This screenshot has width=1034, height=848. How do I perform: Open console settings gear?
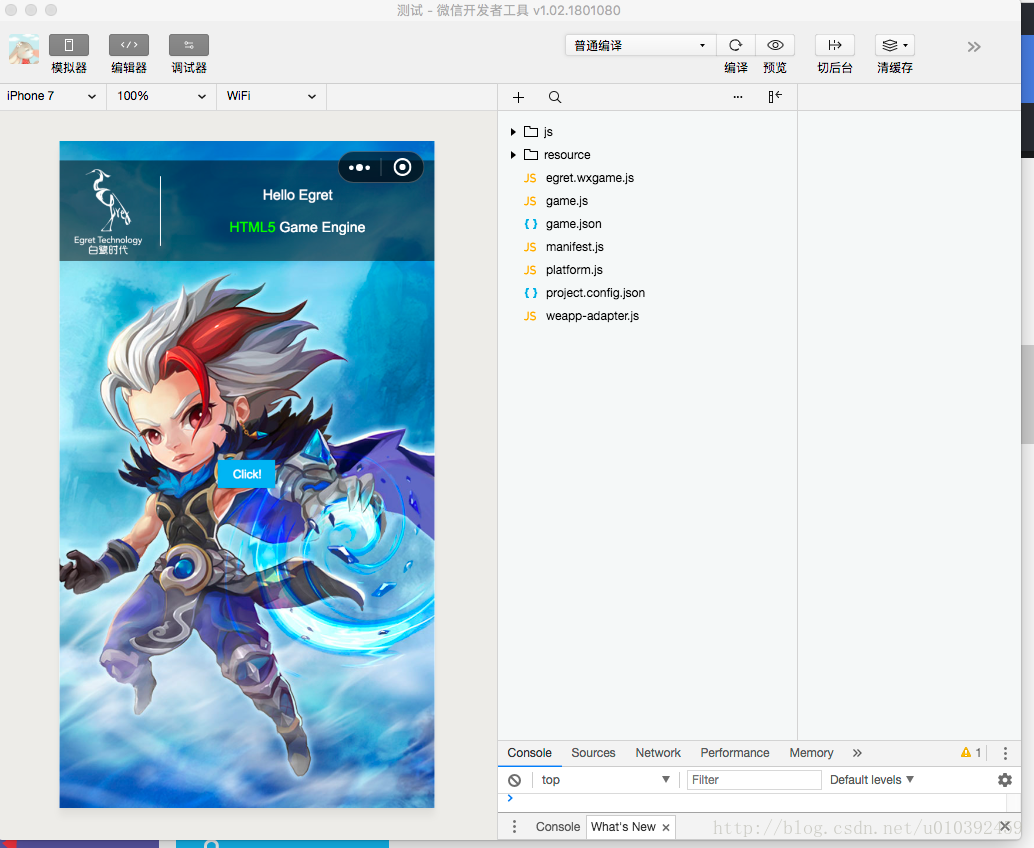point(1005,780)
